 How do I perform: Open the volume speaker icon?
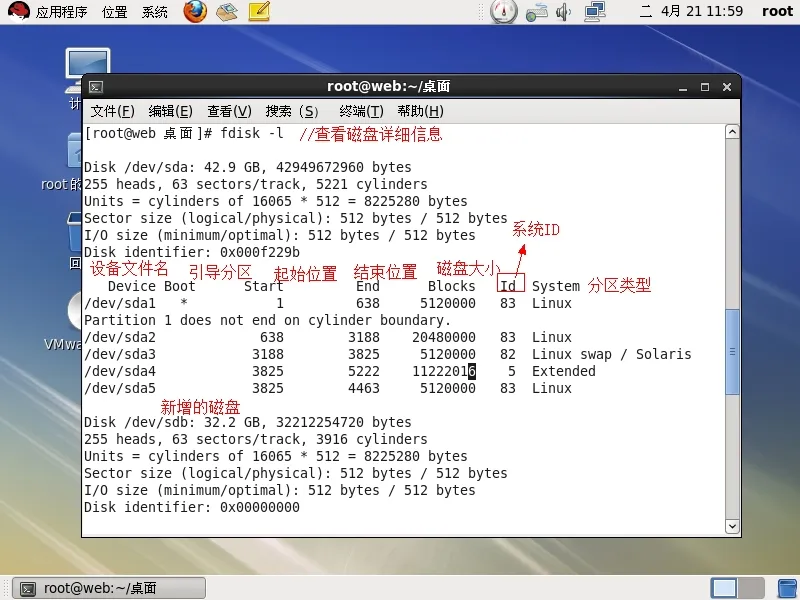pyautogui.click(x=563, y=12)
